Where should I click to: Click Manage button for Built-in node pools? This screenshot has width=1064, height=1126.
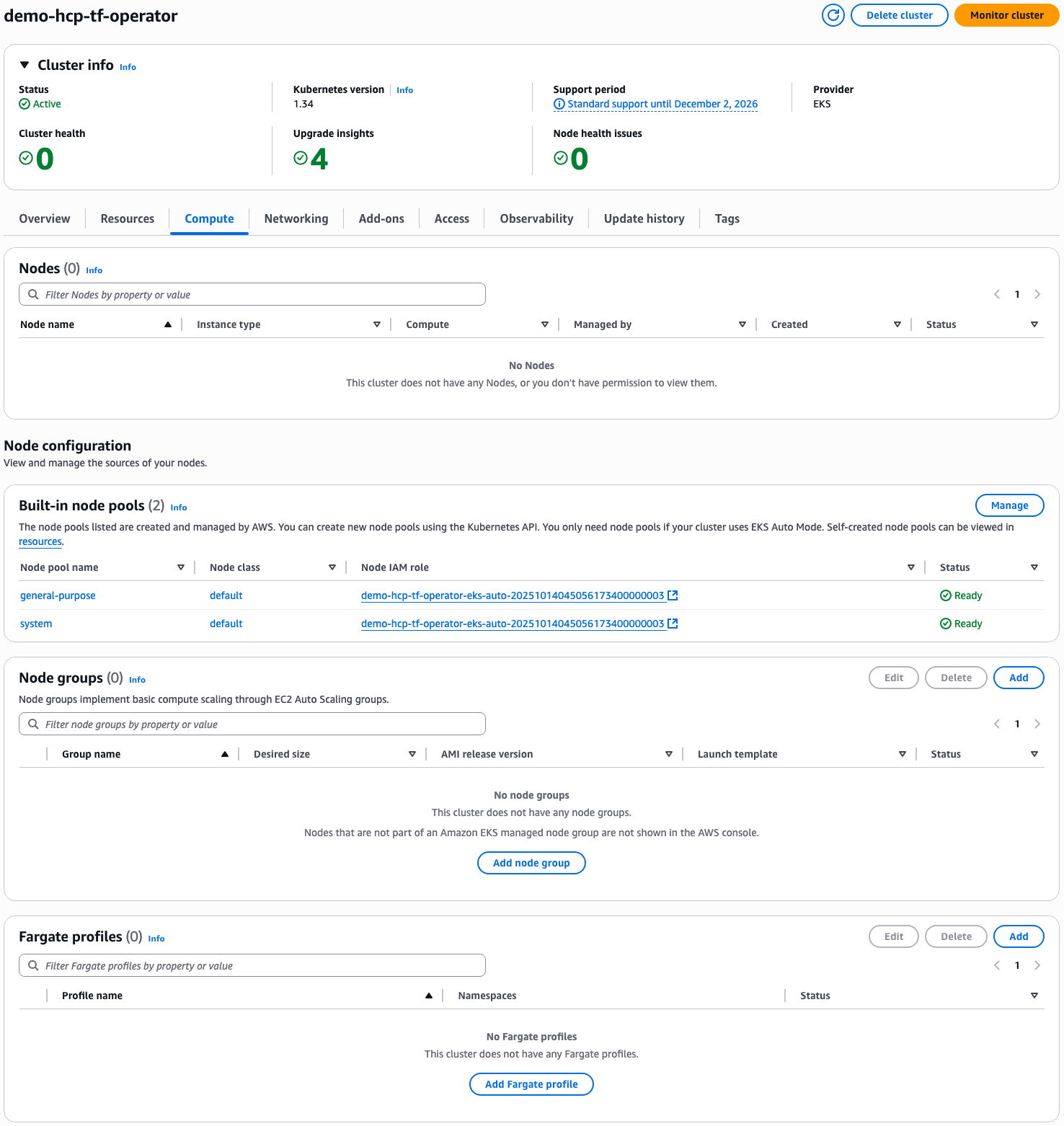click(x=1009, y=505)
